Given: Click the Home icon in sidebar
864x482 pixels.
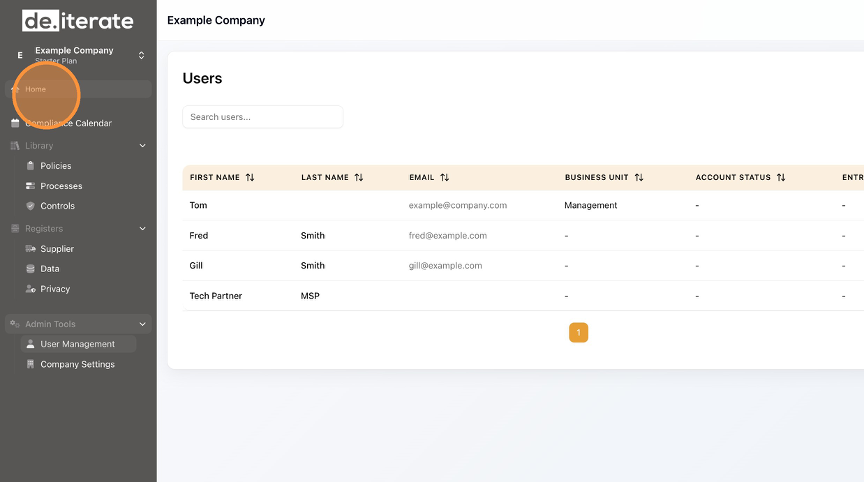Looking at the screenshot, I should (15, 89).
